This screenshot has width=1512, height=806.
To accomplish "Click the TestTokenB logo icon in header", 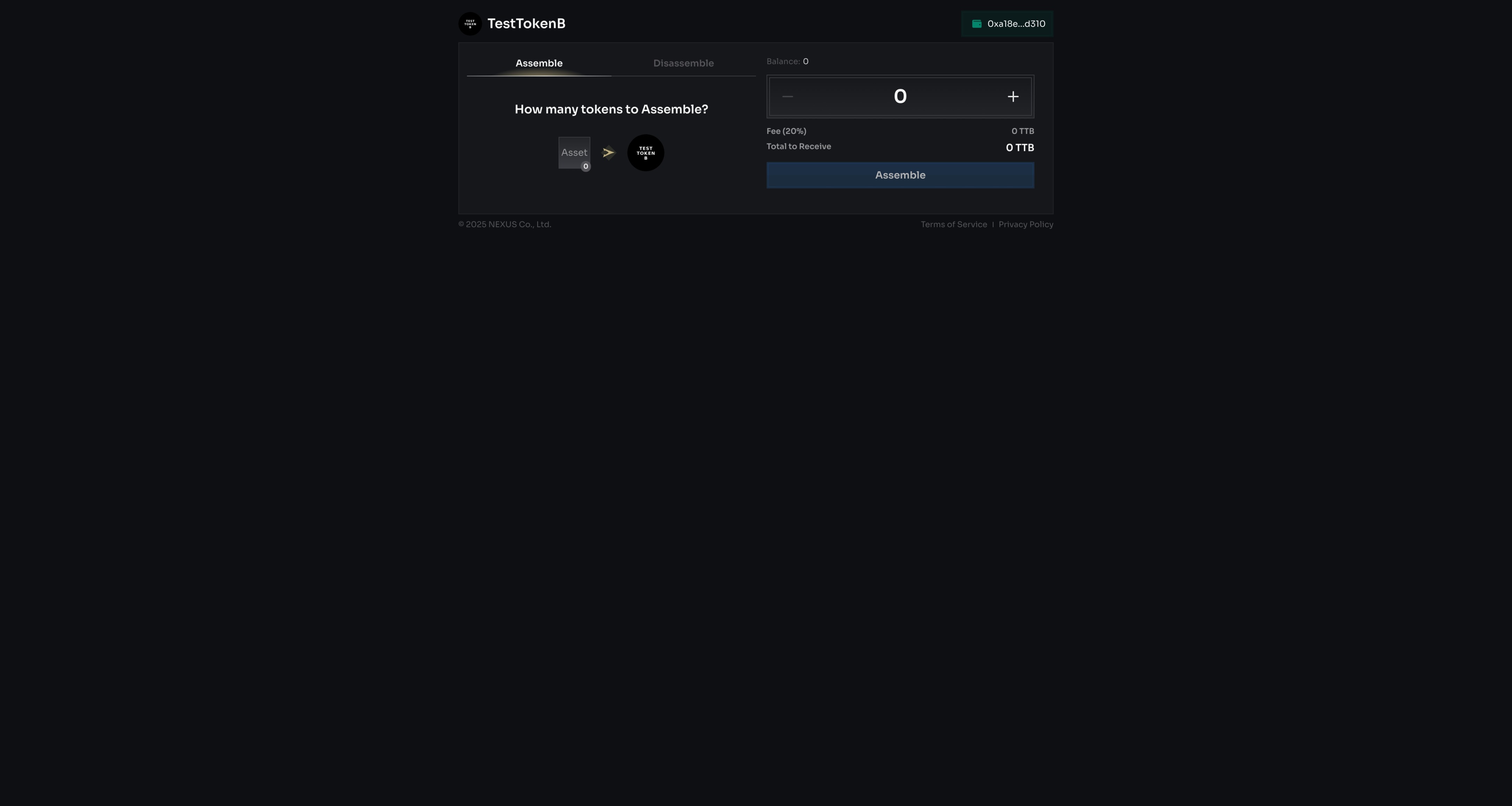I will (x=470, y=24).
